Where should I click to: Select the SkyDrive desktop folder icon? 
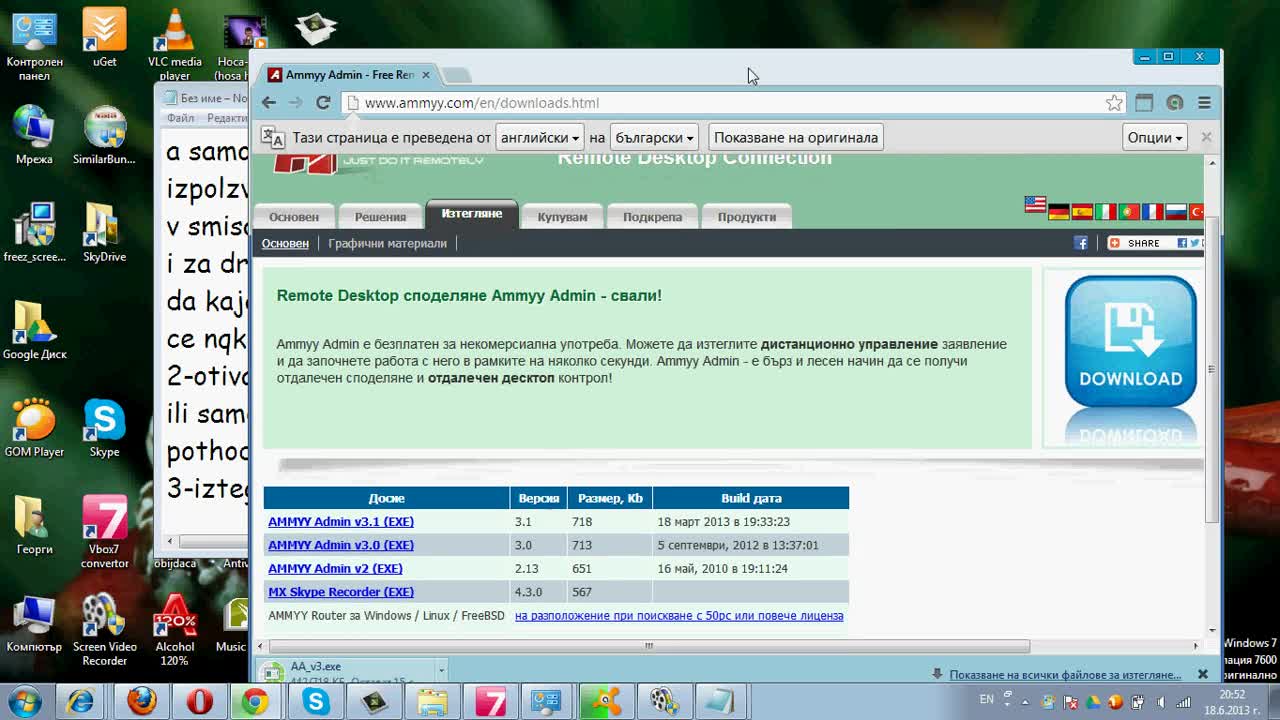(x=104, y=233)
